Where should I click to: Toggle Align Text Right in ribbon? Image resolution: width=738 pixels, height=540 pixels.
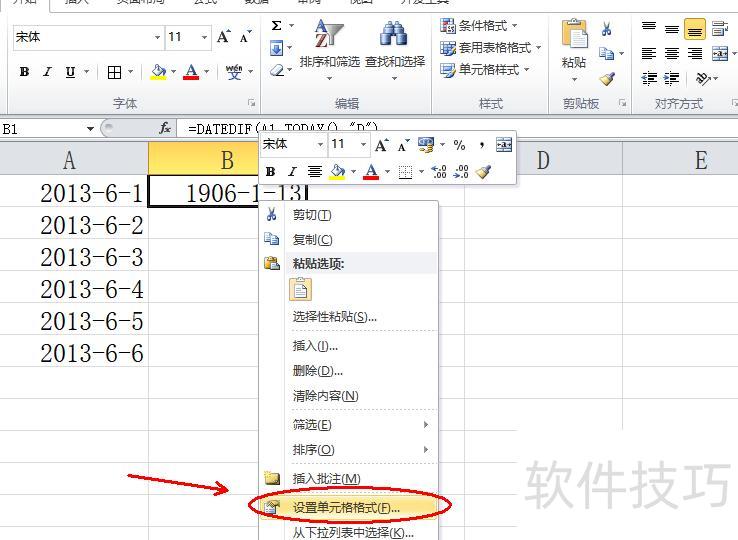click(x=695, y=53)
